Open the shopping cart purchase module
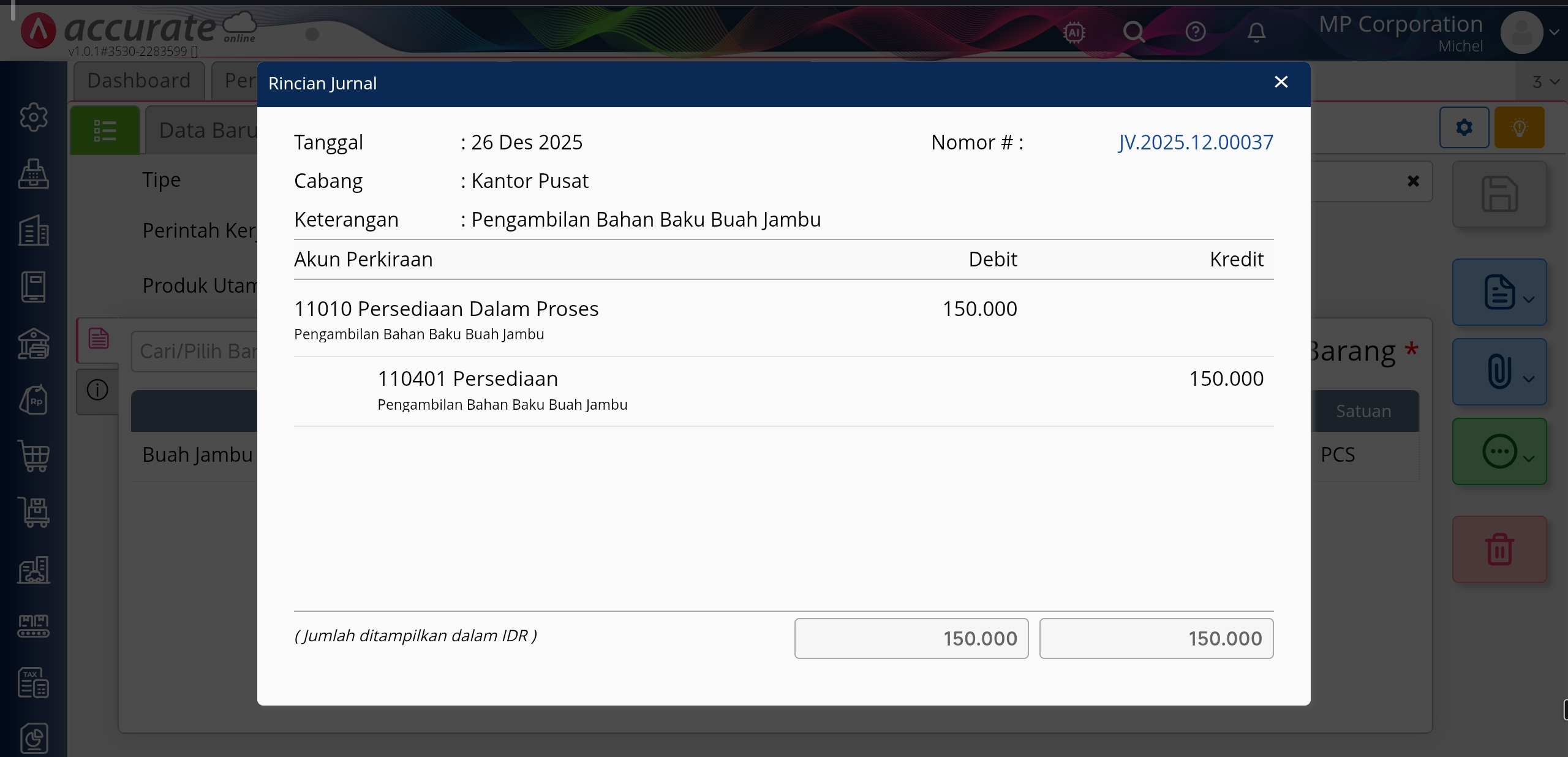Viewport: 1568px width, 757px height. [x=34, y=456]
